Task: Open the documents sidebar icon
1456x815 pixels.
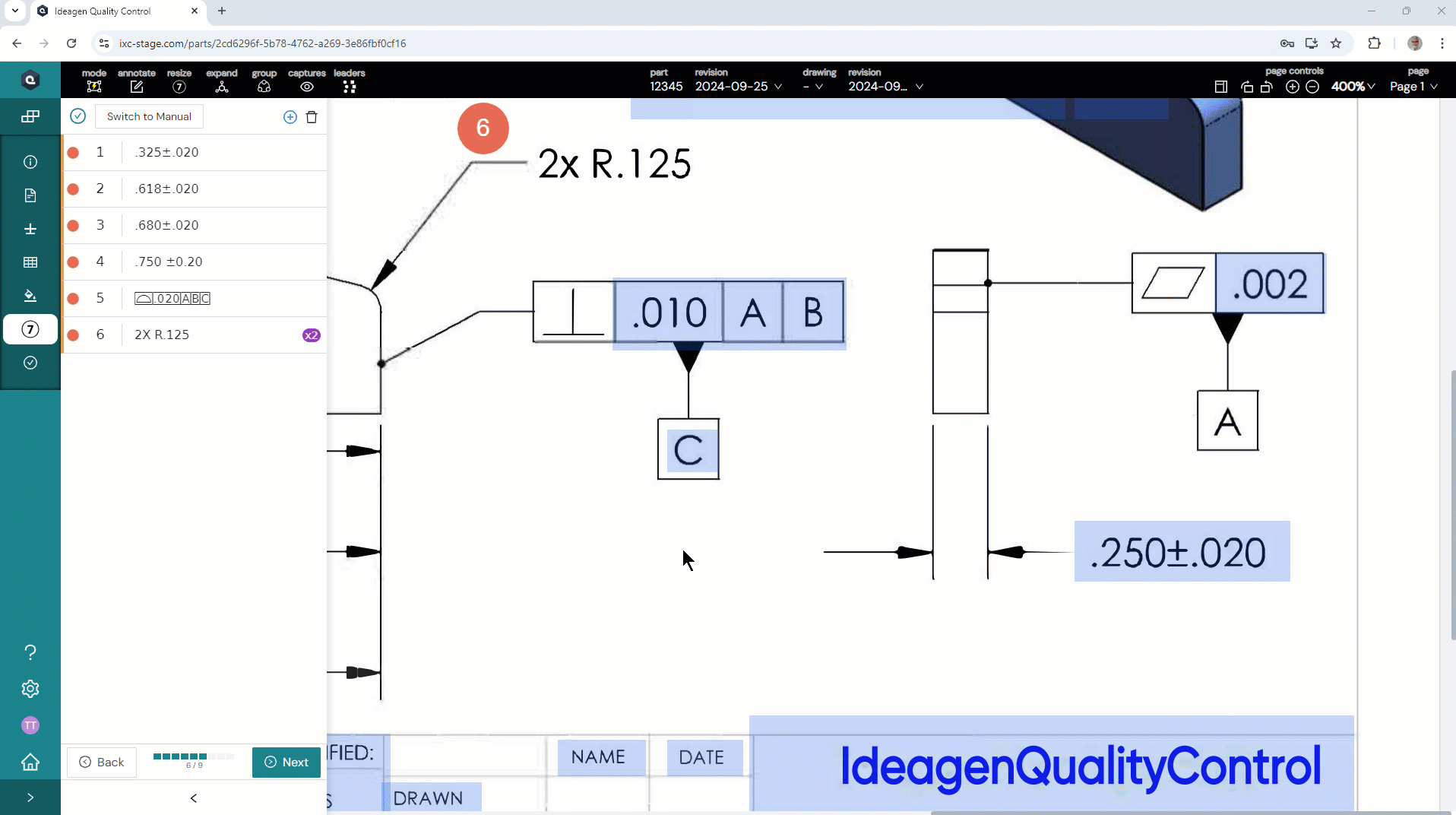Action: (30, 195)
